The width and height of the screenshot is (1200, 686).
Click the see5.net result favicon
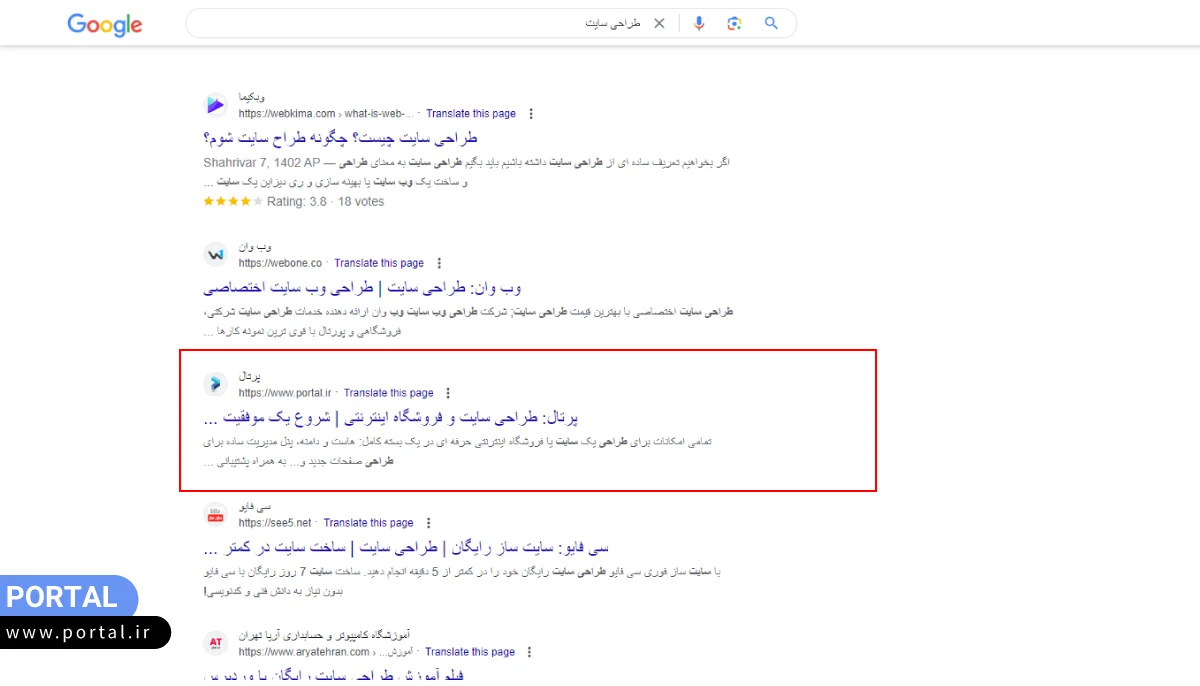(215, 513)
